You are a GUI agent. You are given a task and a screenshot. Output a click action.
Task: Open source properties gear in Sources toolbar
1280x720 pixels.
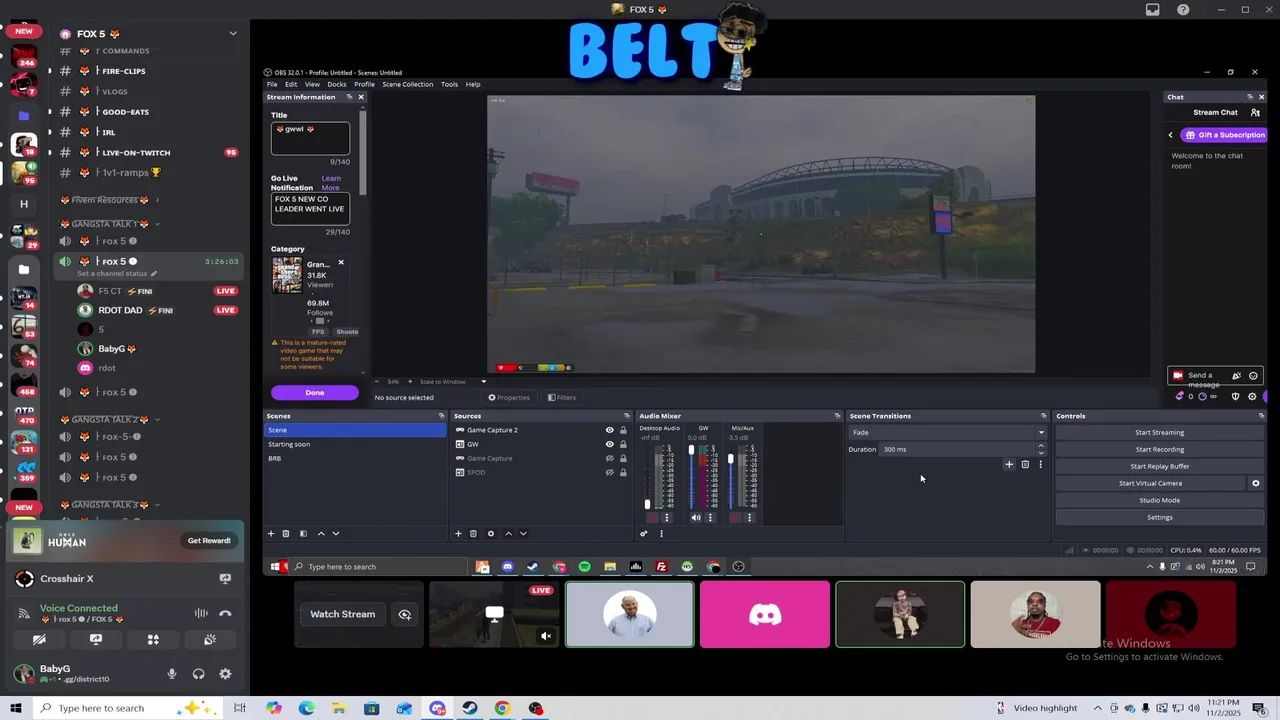tap(490, 533)
